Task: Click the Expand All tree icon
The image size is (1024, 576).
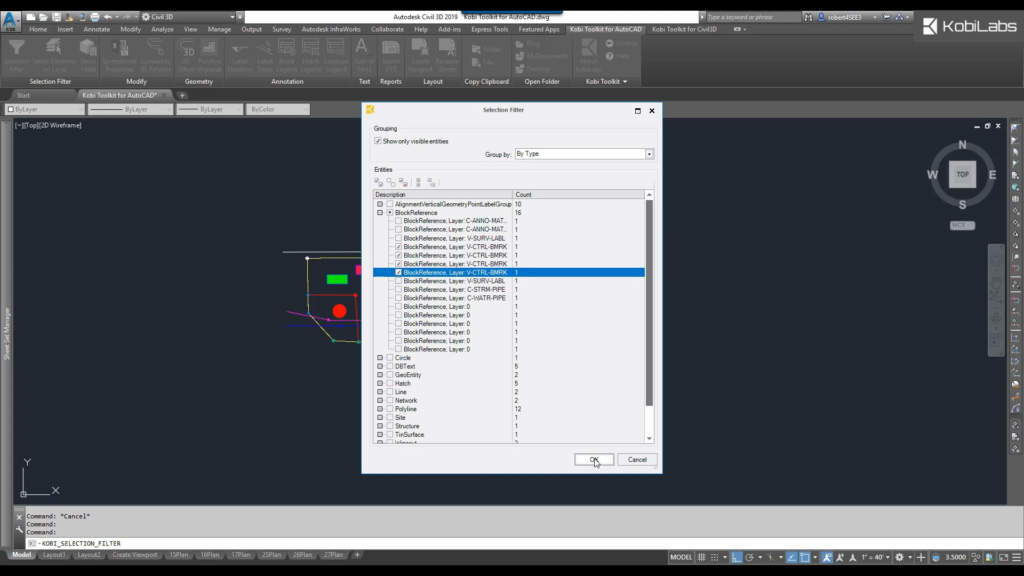Action: point(419,182)
